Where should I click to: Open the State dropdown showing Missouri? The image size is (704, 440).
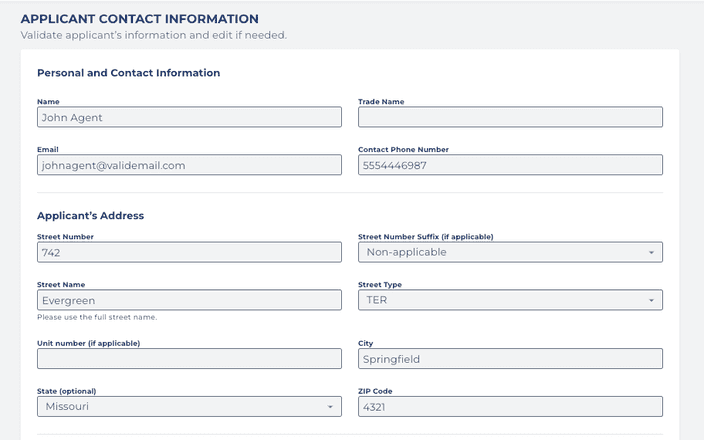point(189,406)
